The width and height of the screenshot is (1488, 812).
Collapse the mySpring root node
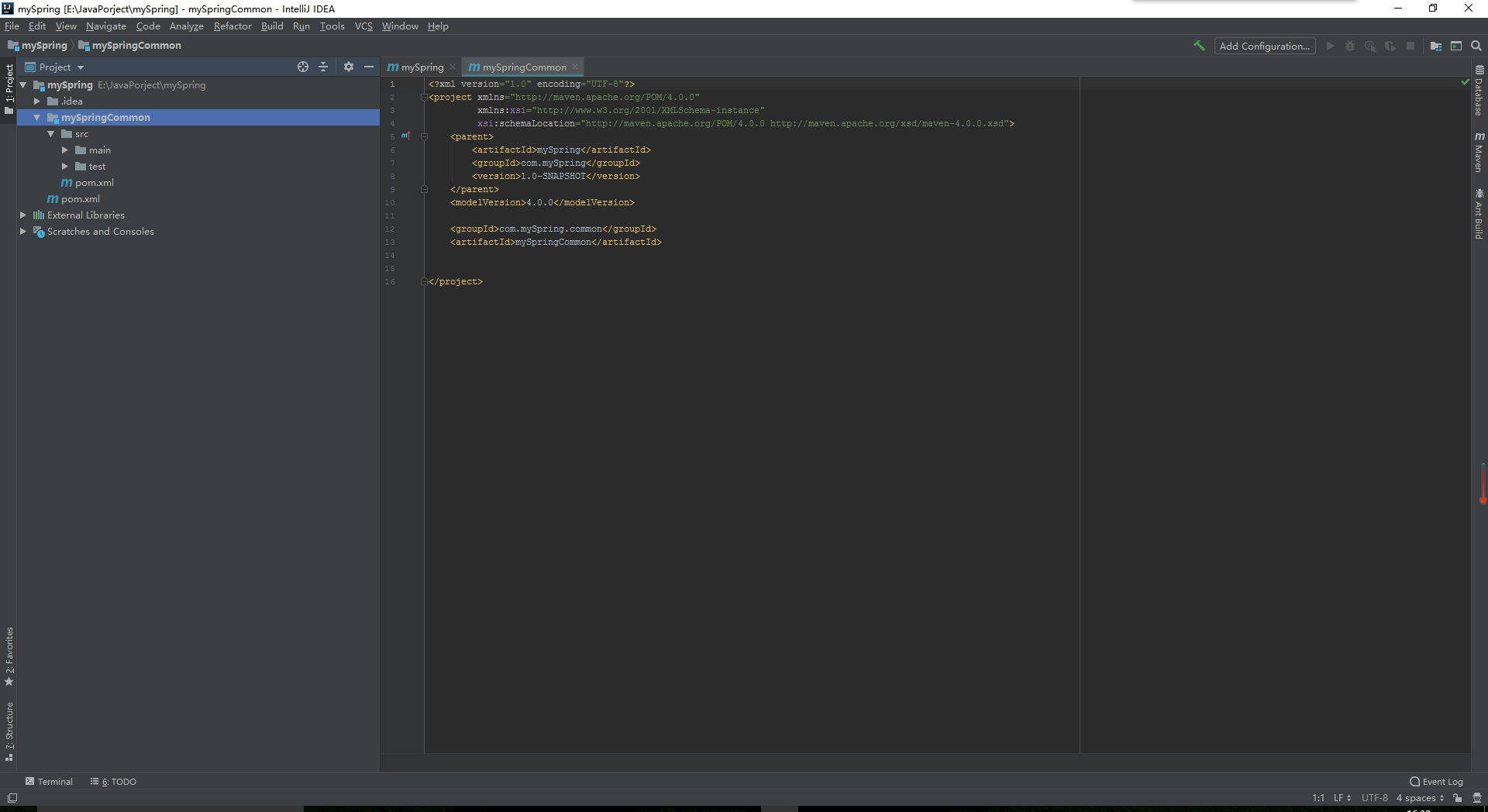click(23, 84)
